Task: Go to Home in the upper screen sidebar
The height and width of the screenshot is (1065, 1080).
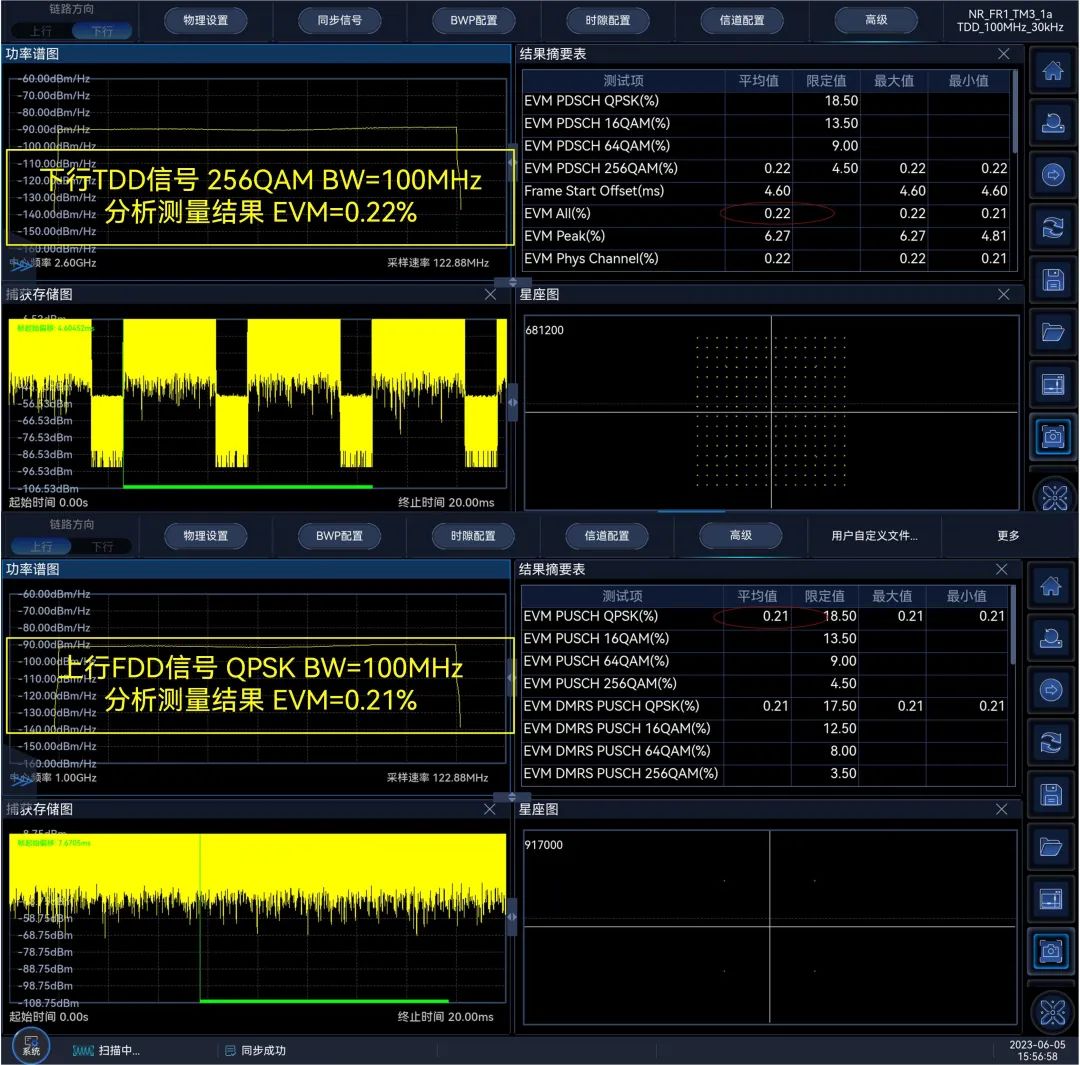Action: 1052,70
